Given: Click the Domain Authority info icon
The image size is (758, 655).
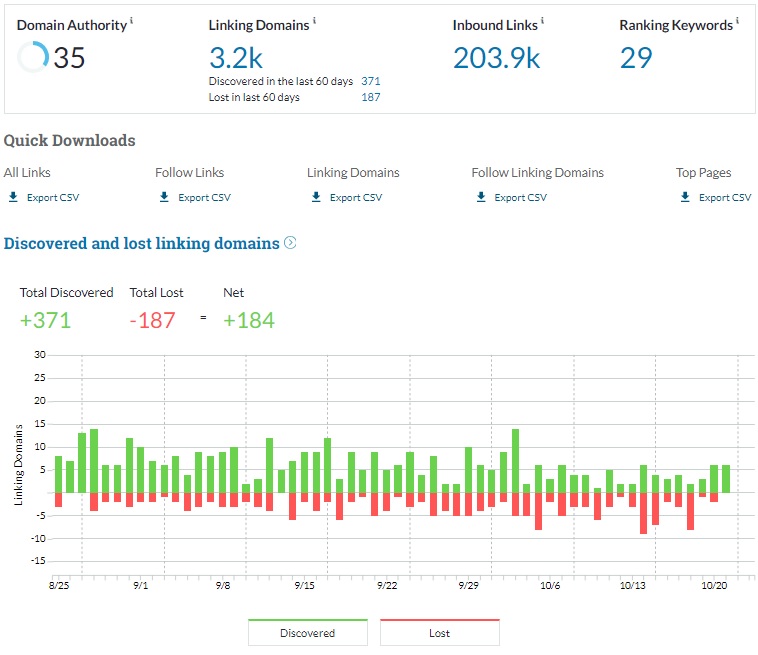Looking at the screenshot, I should pos(131,20).
